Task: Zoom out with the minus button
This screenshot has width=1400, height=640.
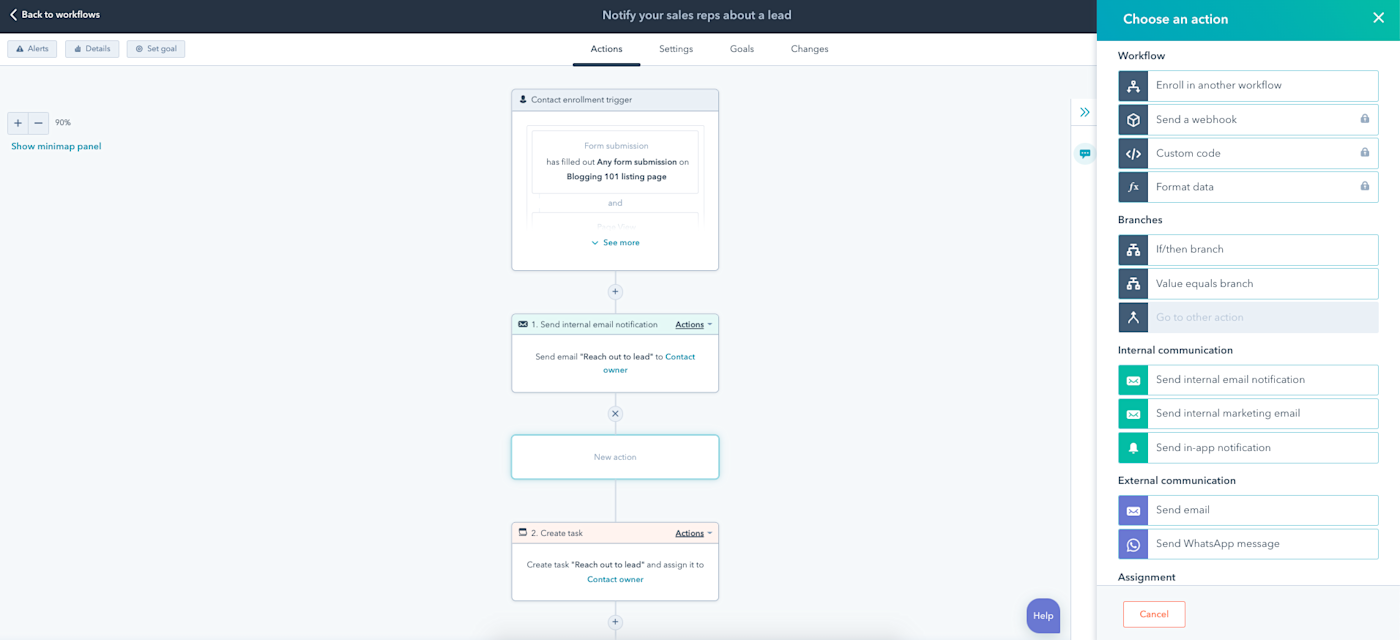Action: pos(38,123)
